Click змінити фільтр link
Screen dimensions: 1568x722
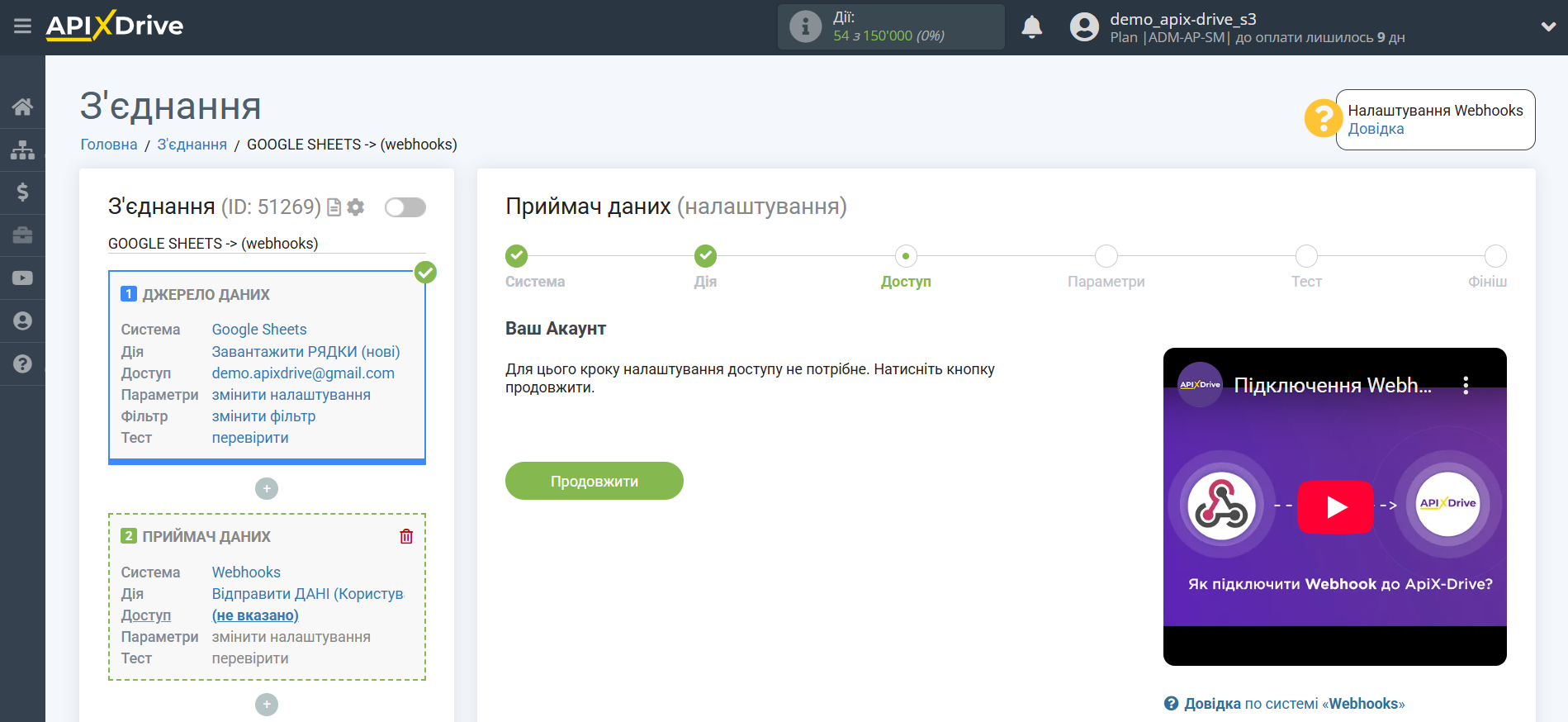pos(263,416)
